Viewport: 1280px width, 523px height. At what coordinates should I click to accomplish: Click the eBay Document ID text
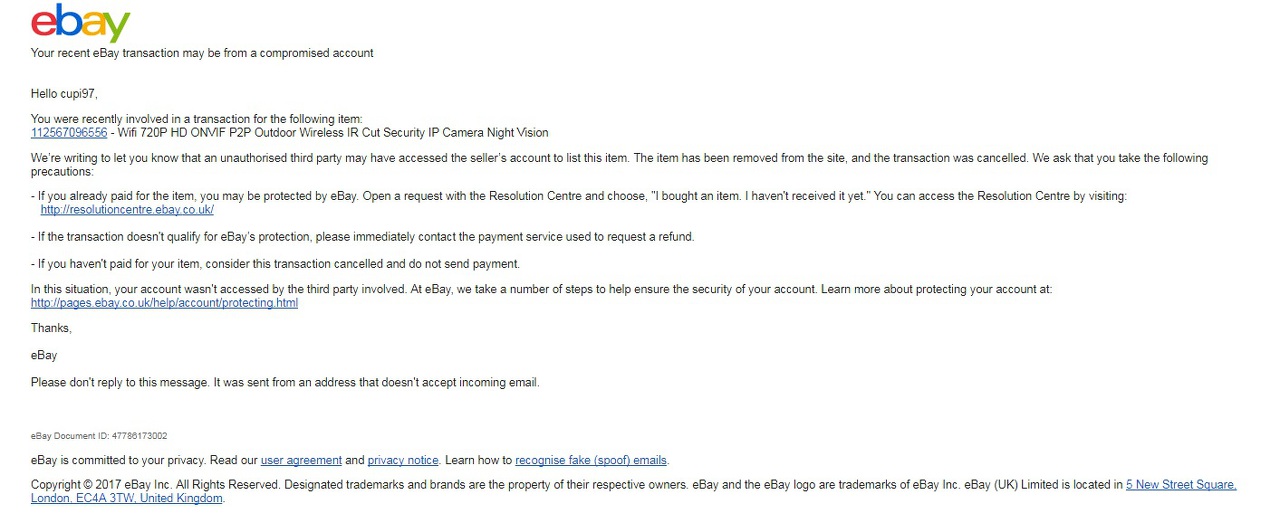pyautogui.click(x=99, y=436)
